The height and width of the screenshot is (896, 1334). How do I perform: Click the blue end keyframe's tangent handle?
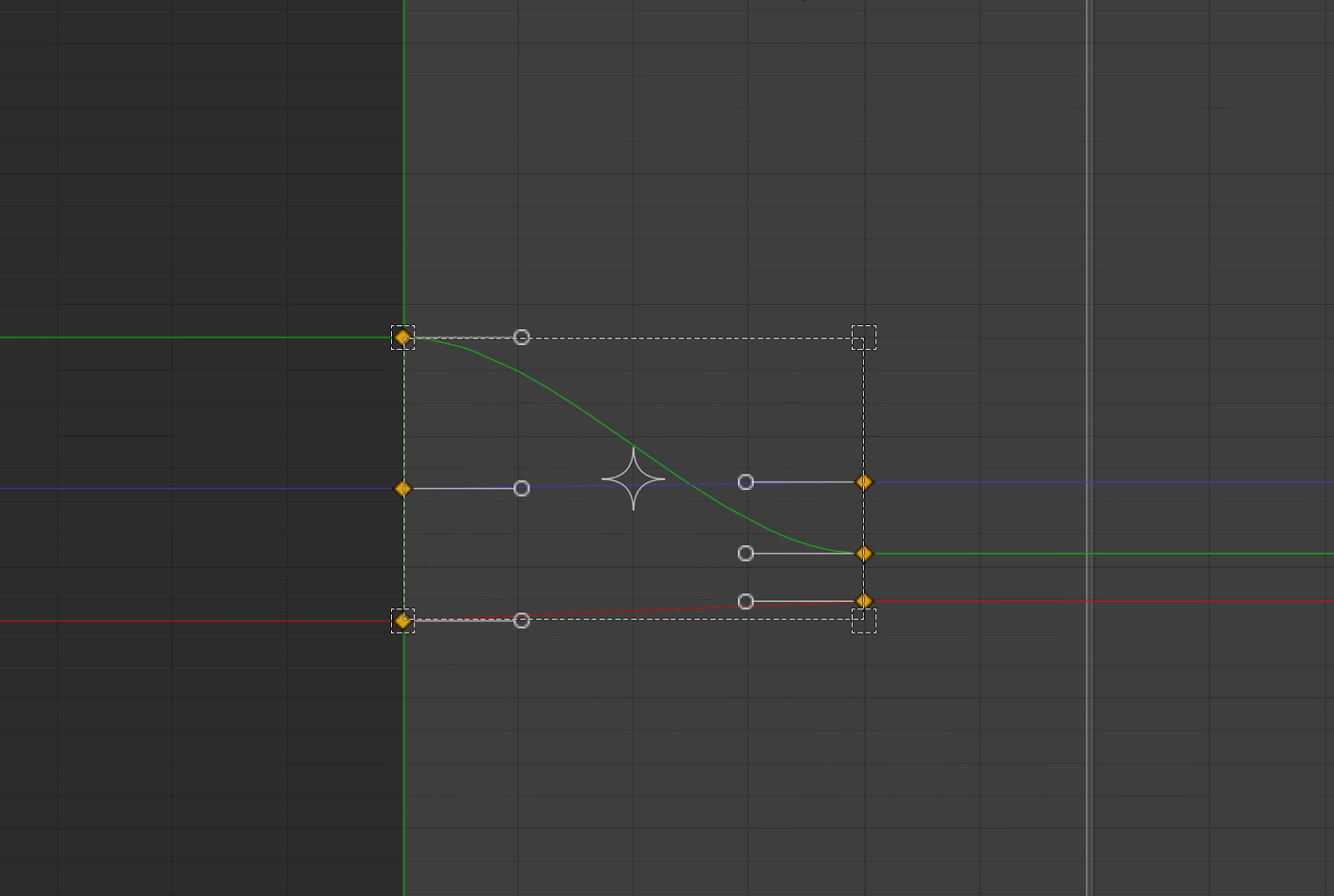coord(746,482)
